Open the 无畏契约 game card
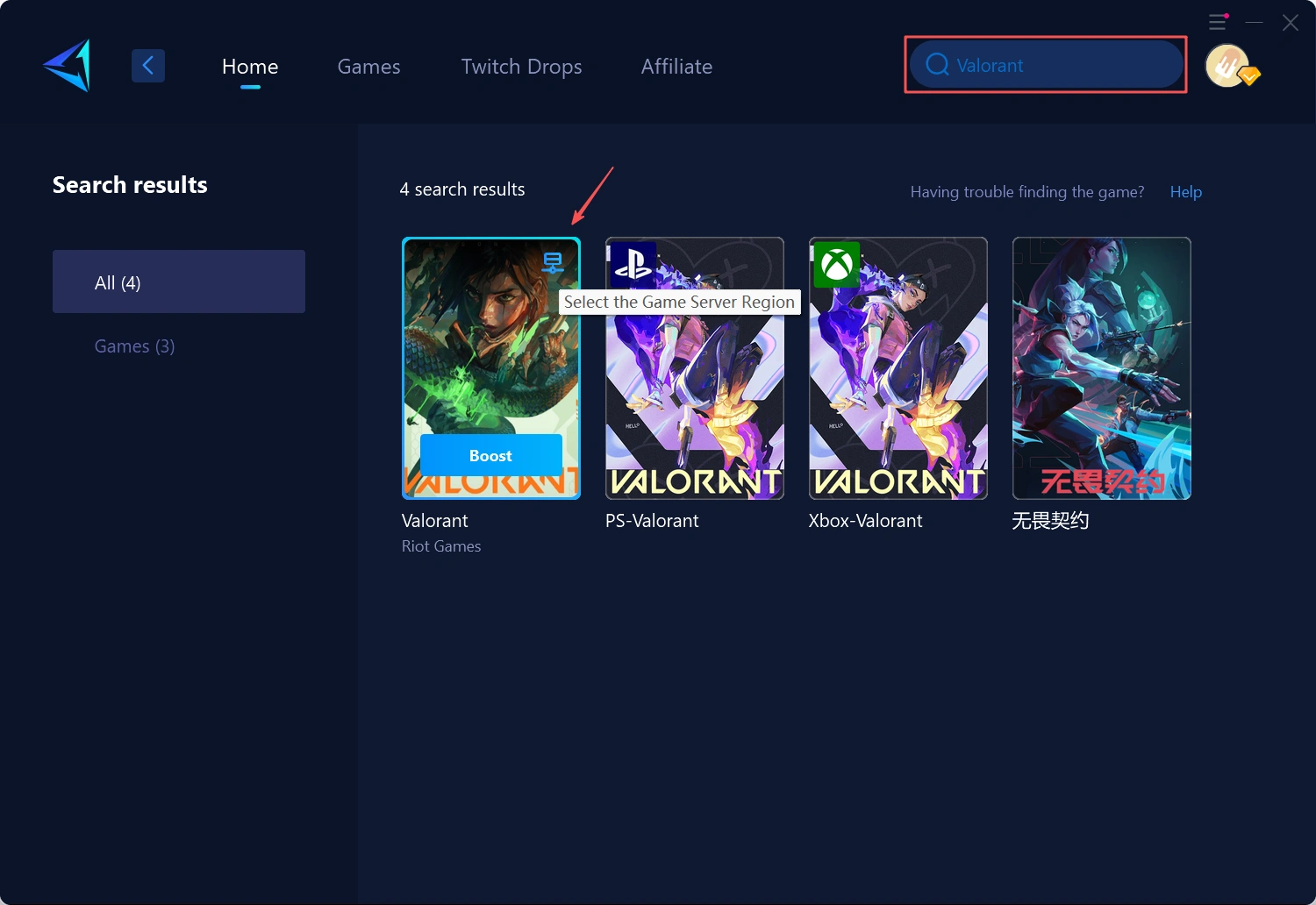Screen dimensions: 1316x905 (x=1101, y=367)
